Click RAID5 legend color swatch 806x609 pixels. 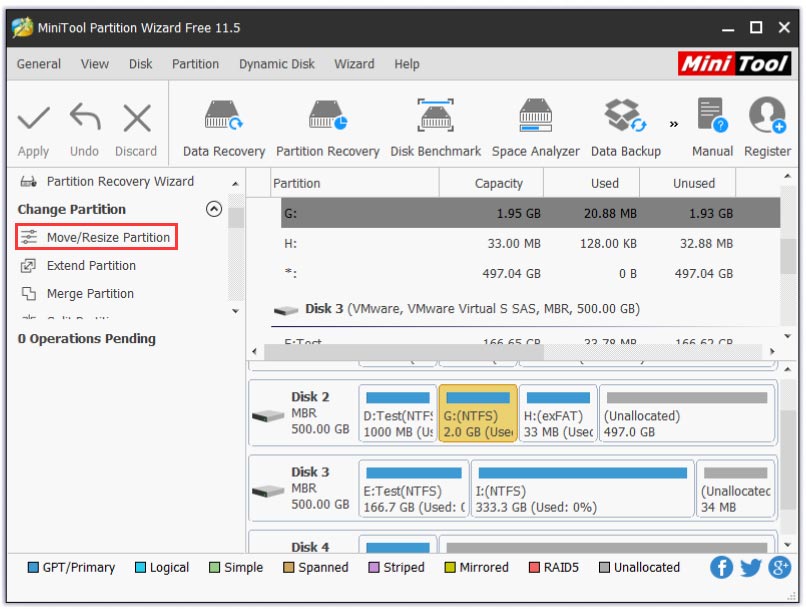coord(534,567)
